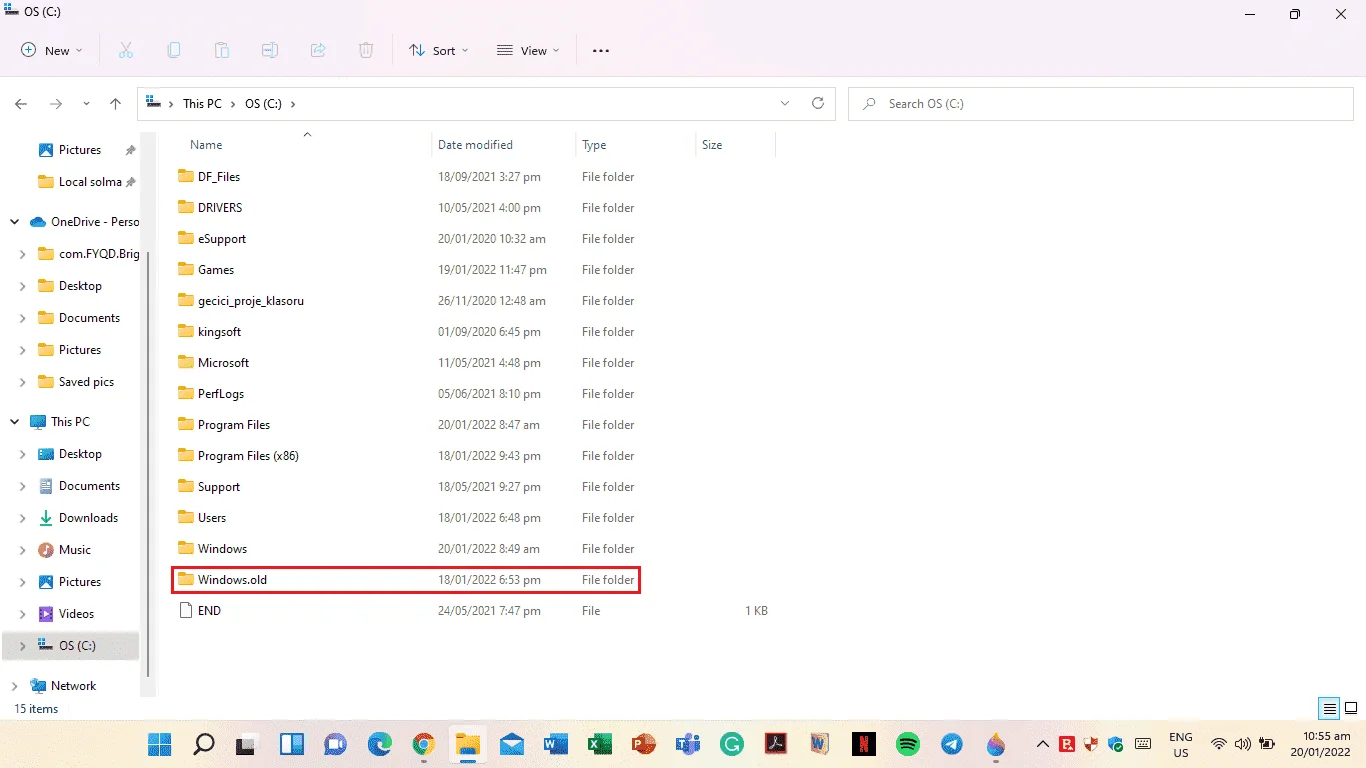Select the DRIVERS folder name

click(220, 208)
